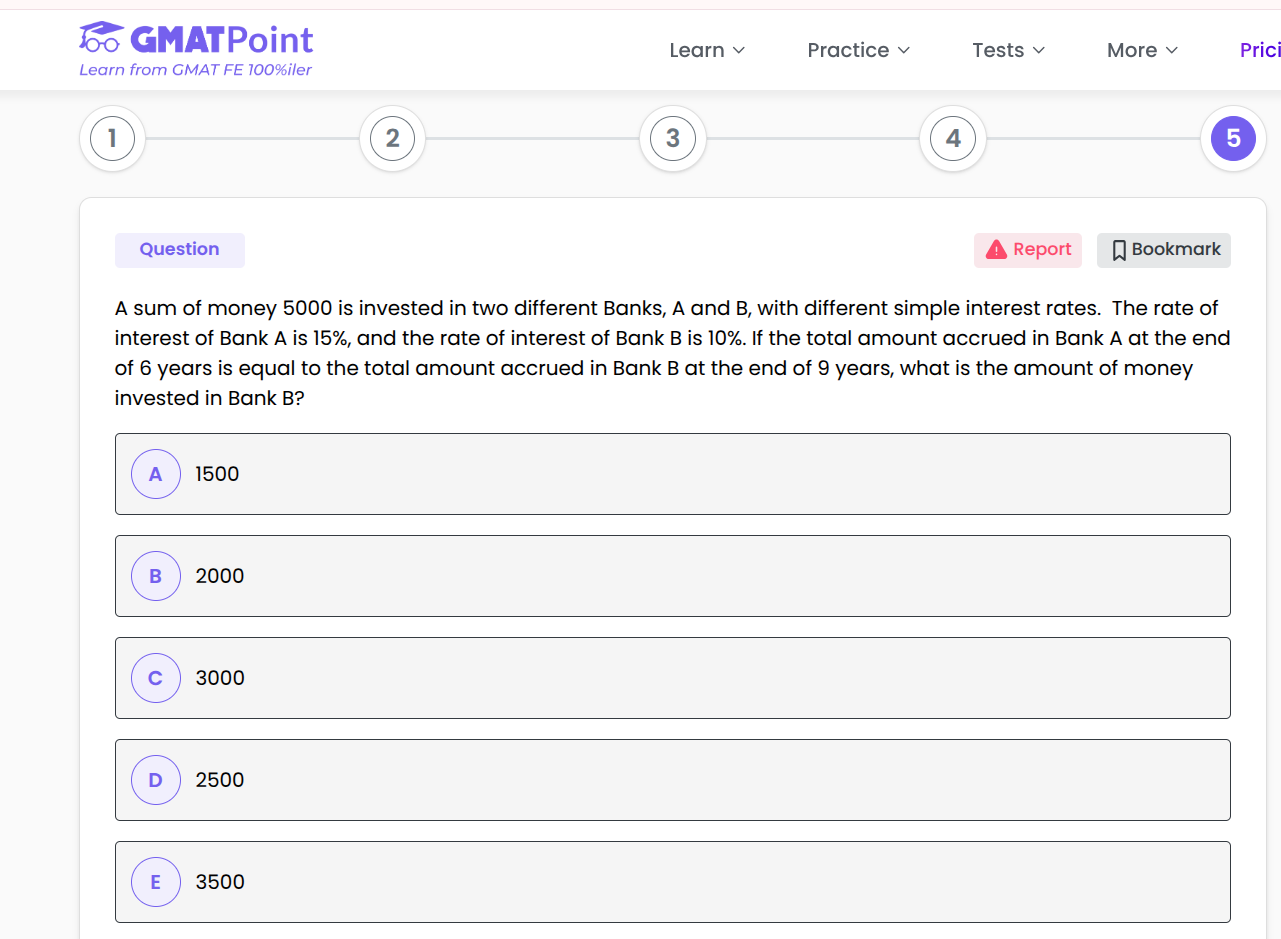Open the Pricing menu item

tap(1259, 50)
